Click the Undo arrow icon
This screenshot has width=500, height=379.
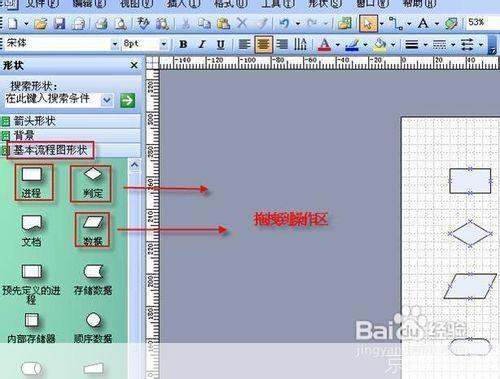click(x=284, y=23)
